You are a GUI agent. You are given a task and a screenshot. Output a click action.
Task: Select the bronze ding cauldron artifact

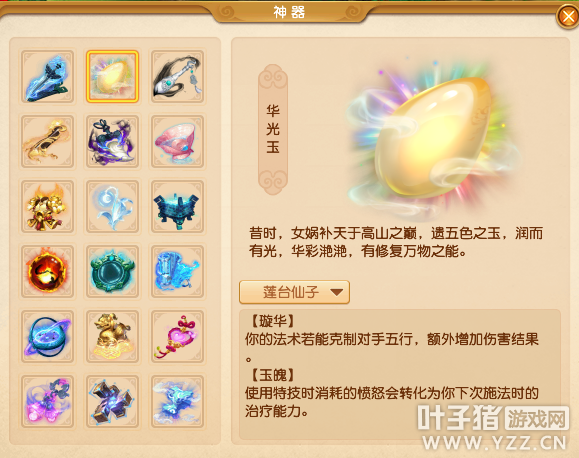pyautogui.click(x=177, y=206)
